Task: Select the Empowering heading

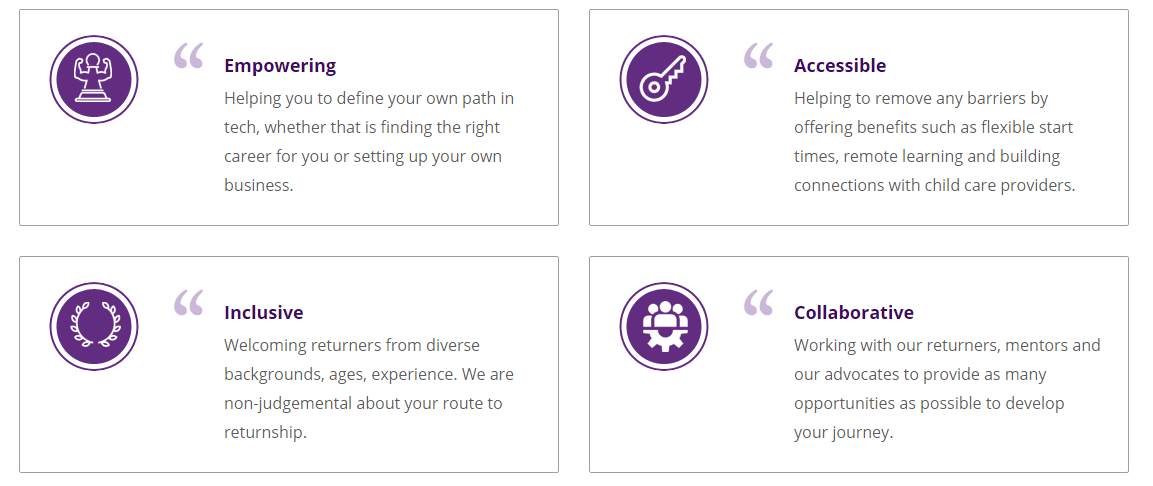Action: (x=280, y=65)
